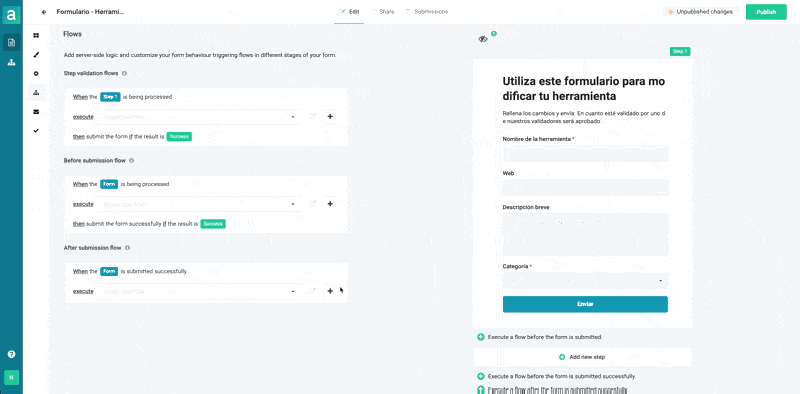Toggle the hidden-fields eye icon above the form preview
The image size is (800, 394).
click(x=483, y=39)
